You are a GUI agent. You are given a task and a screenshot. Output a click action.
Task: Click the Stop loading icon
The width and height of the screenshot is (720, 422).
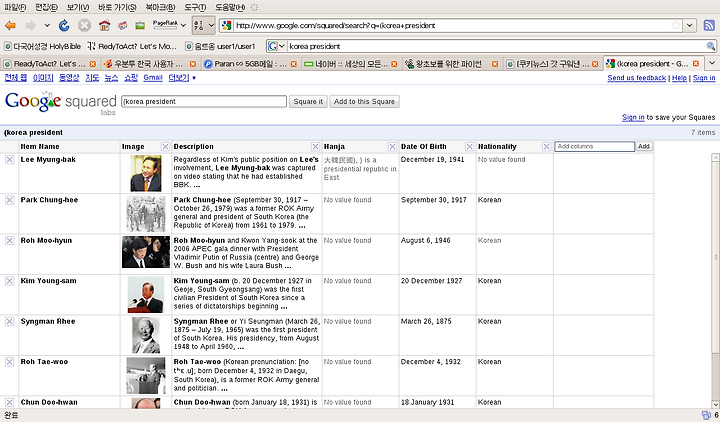(x=84, y=25)
